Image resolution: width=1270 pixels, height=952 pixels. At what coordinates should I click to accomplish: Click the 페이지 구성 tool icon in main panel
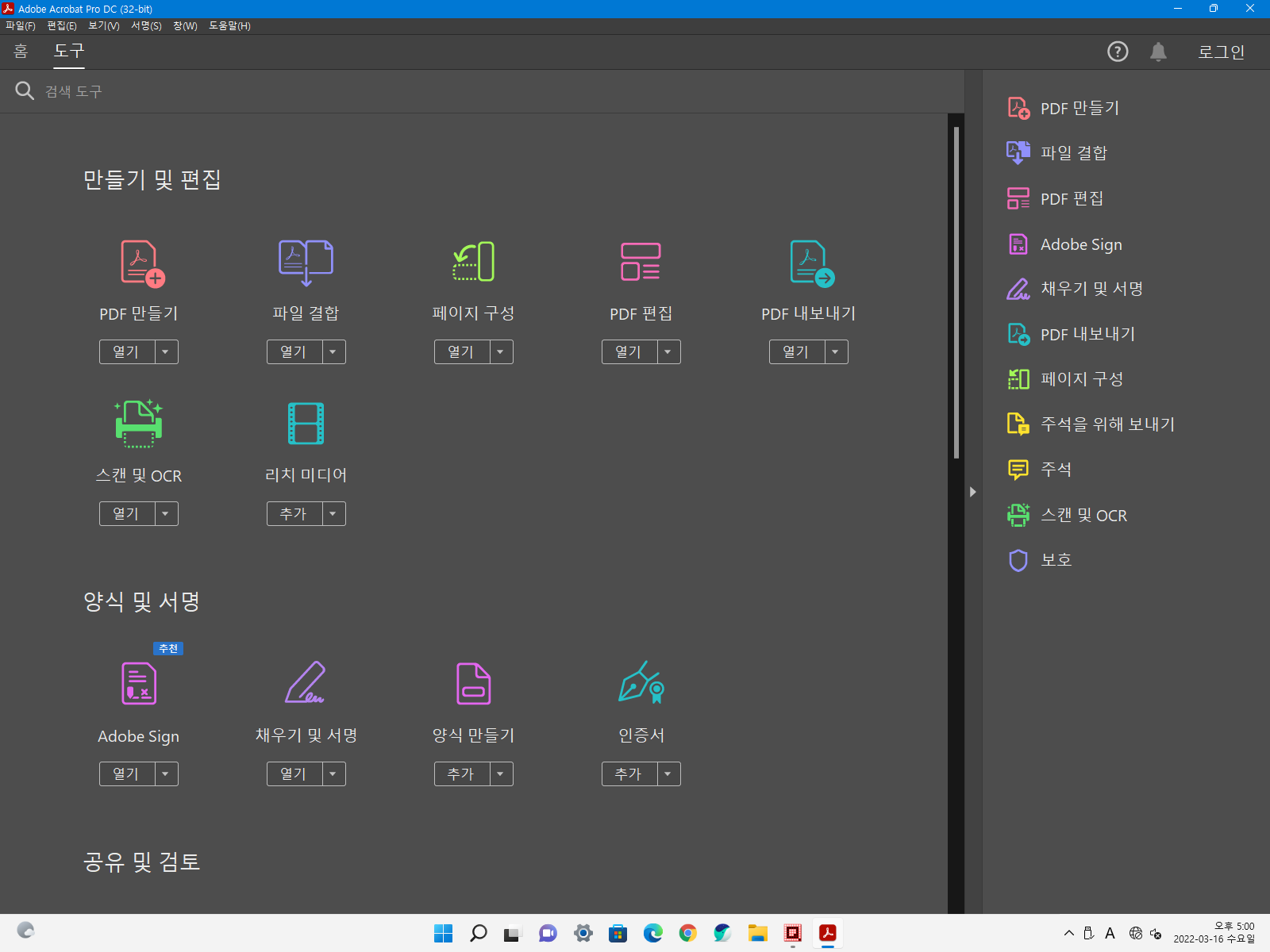(474, 262)
